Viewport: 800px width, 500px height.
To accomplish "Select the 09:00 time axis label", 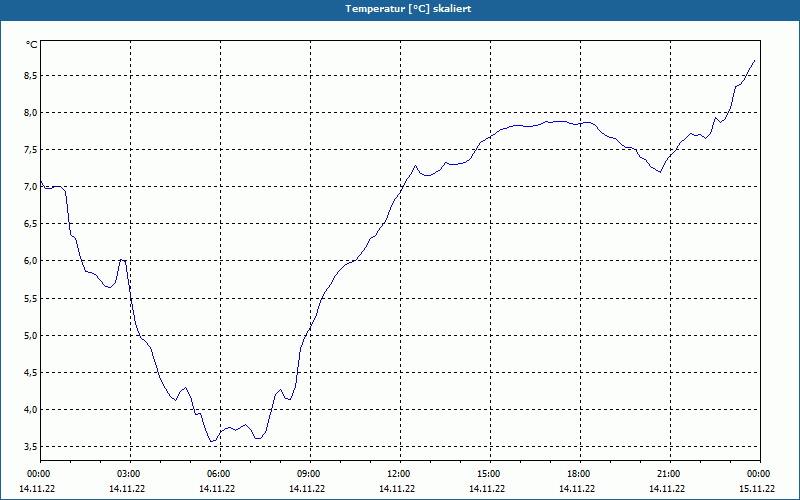I will point(309,474).
